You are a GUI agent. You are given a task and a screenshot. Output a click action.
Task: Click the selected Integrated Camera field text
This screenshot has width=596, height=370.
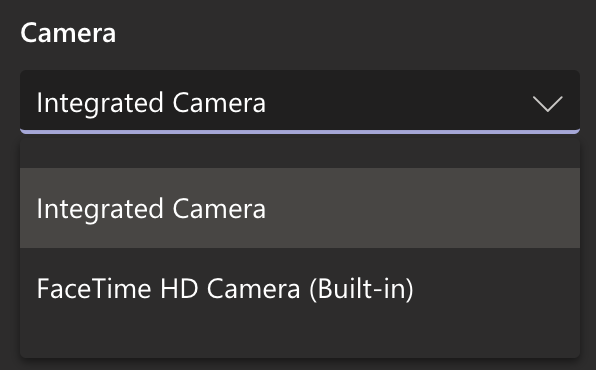click(x=151, y=103)
